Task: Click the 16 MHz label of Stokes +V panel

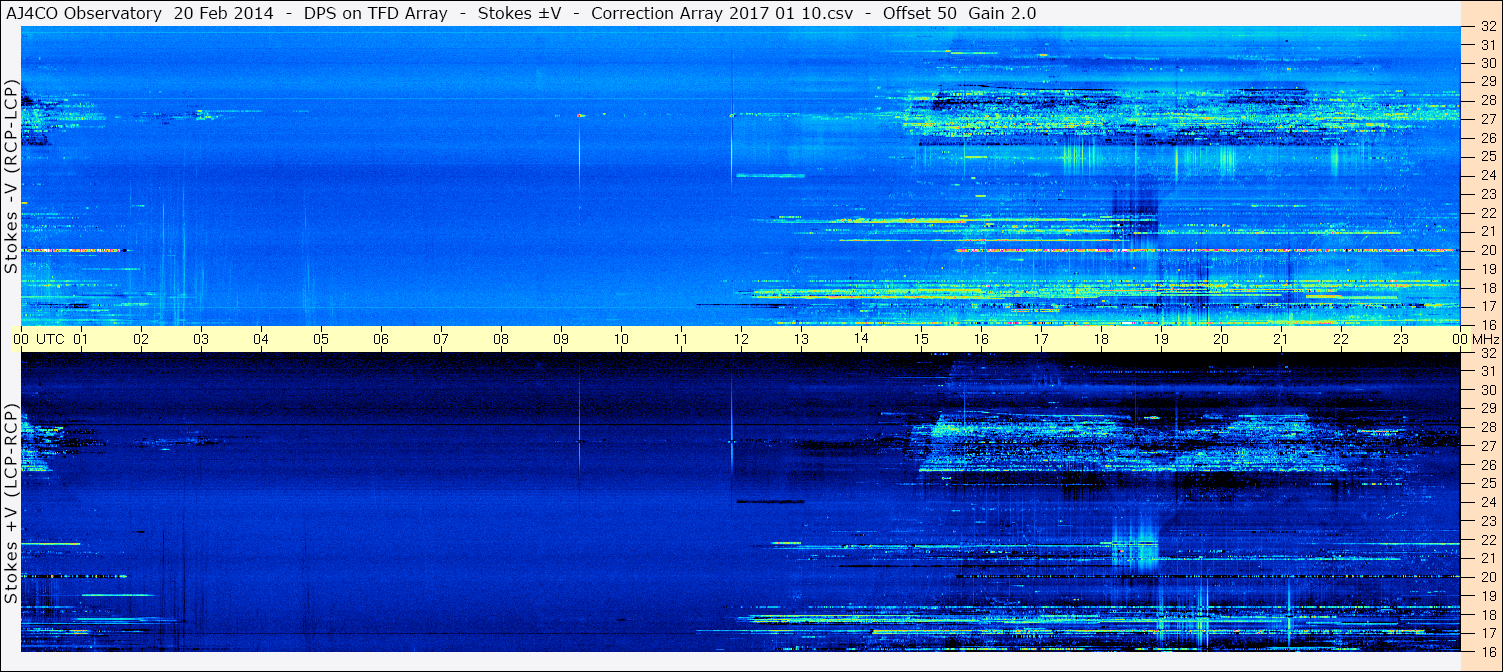Action: point(1488,651)
